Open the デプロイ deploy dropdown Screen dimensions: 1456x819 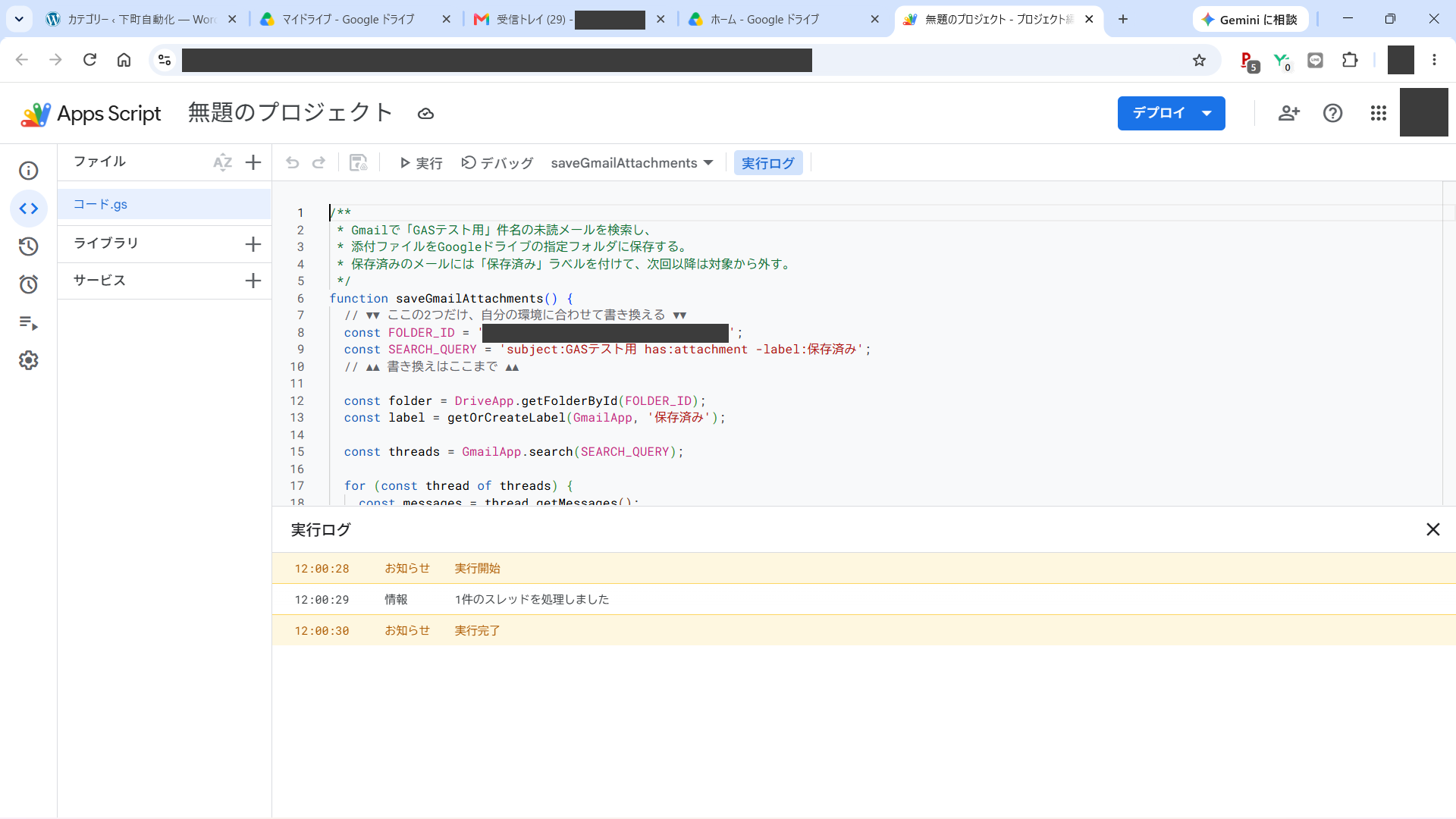tap(1171, 113)
